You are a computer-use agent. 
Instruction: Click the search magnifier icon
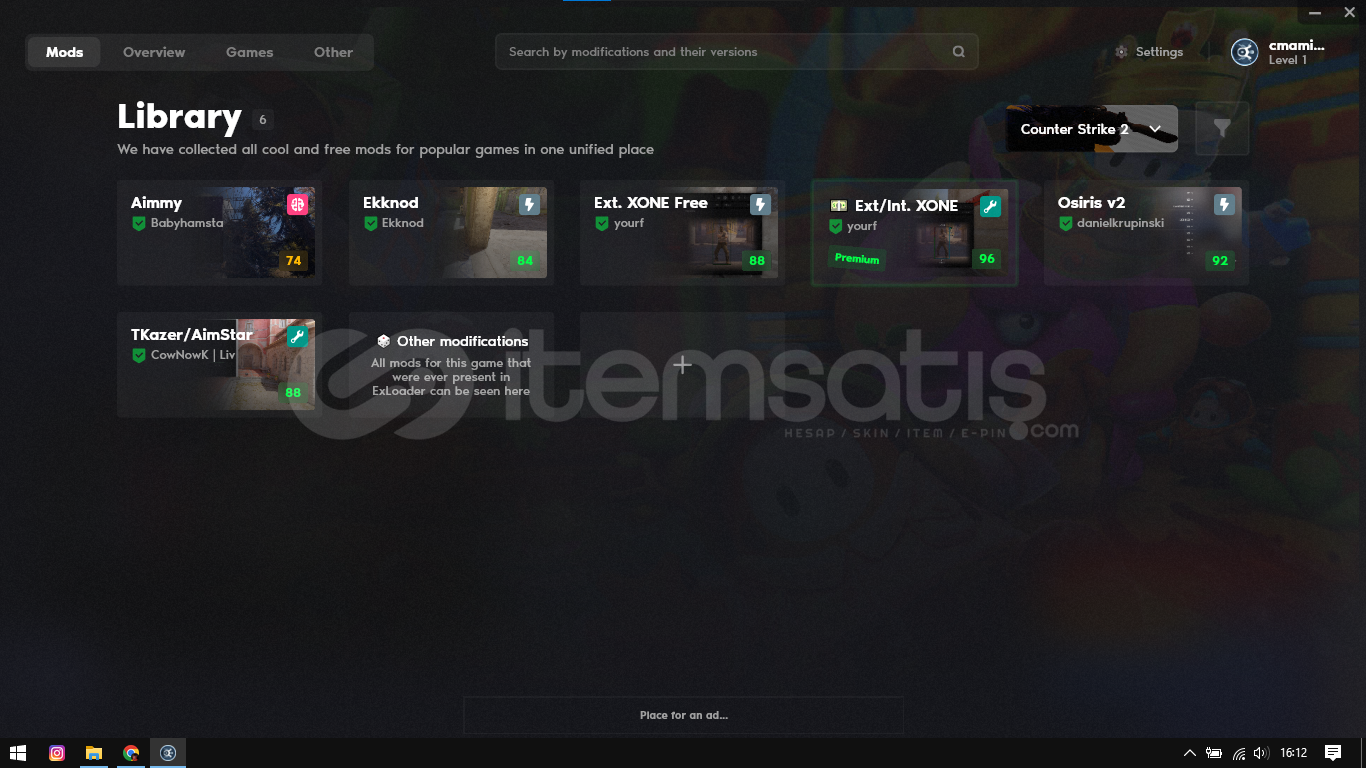pos(959,52)
